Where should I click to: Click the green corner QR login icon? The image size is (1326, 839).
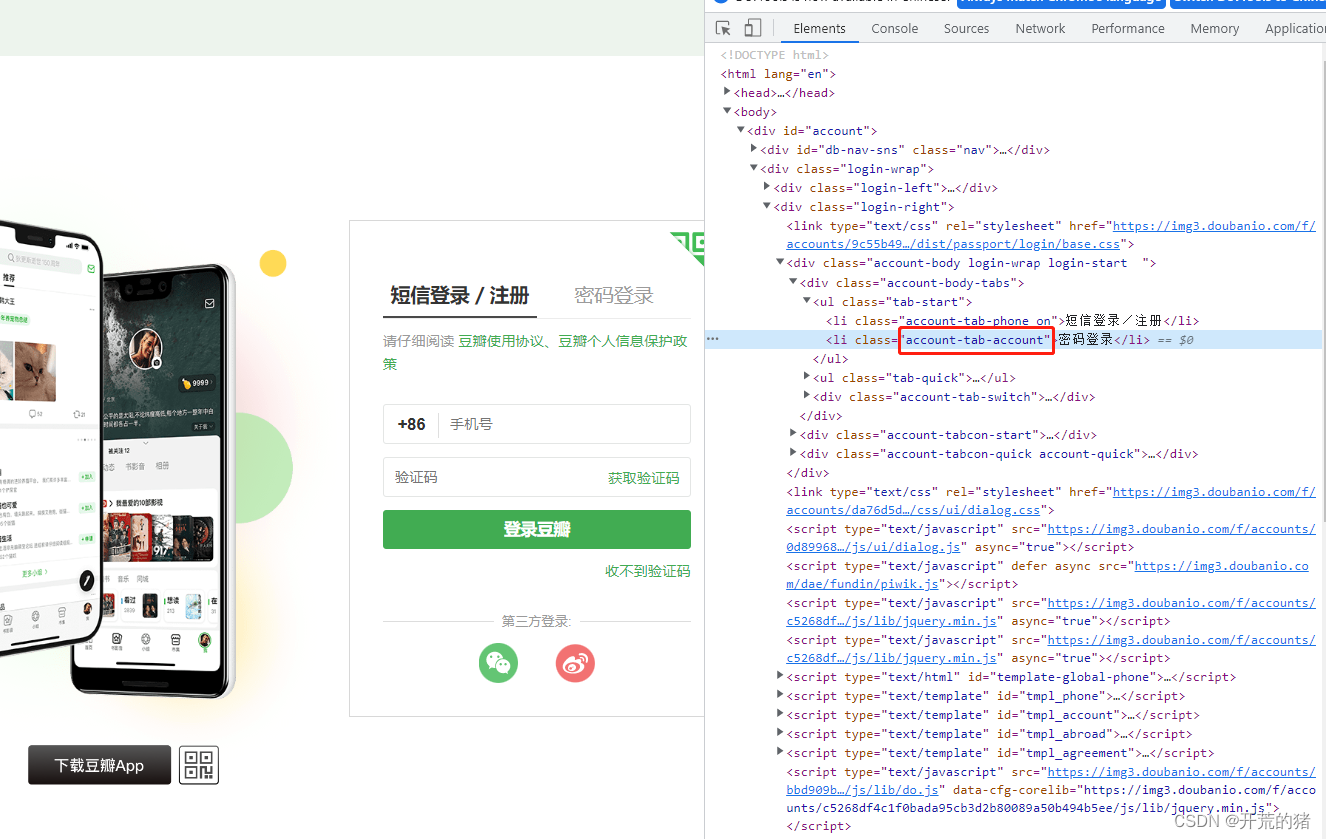pos(689,247)
